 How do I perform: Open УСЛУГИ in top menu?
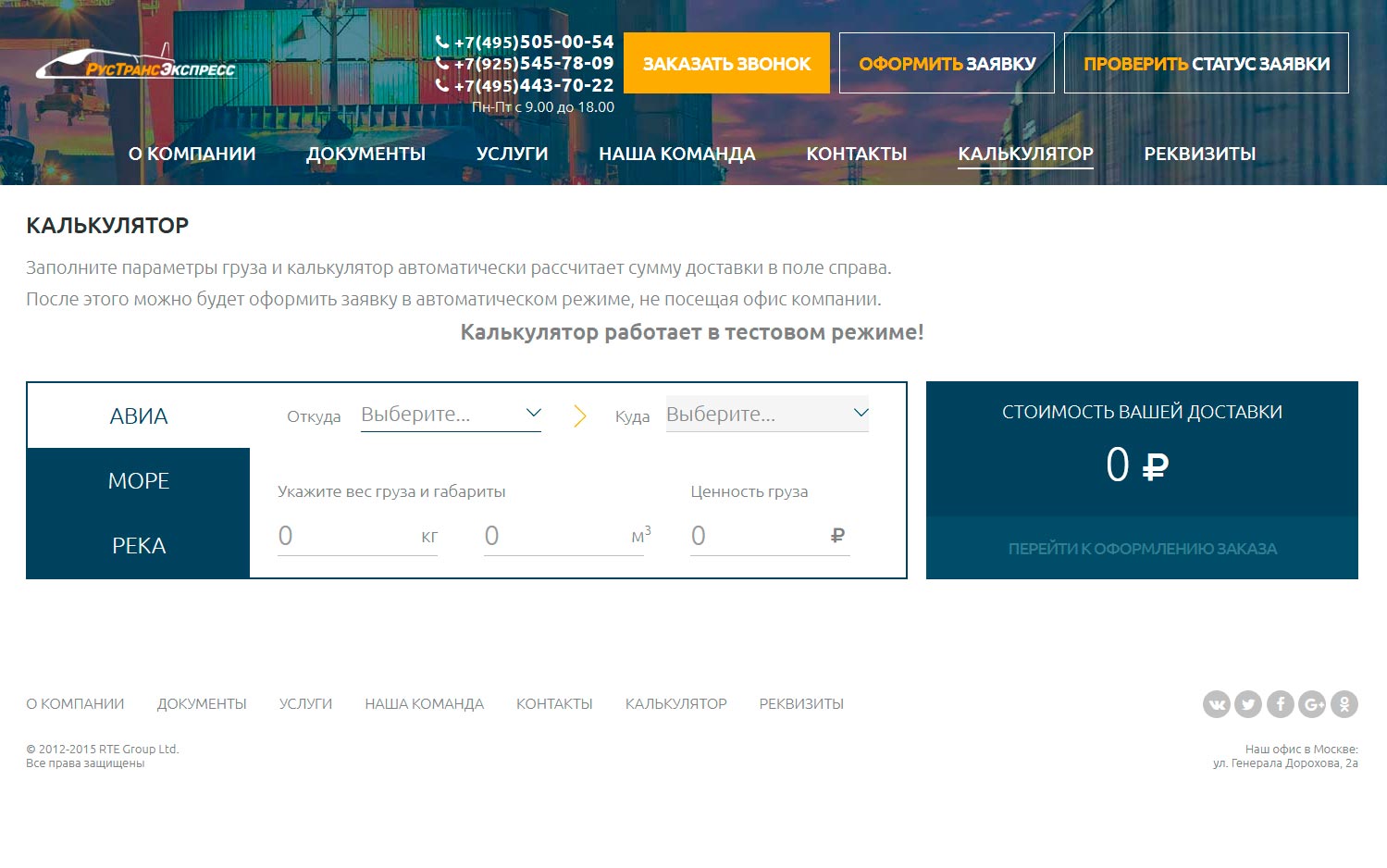point(513,154)
